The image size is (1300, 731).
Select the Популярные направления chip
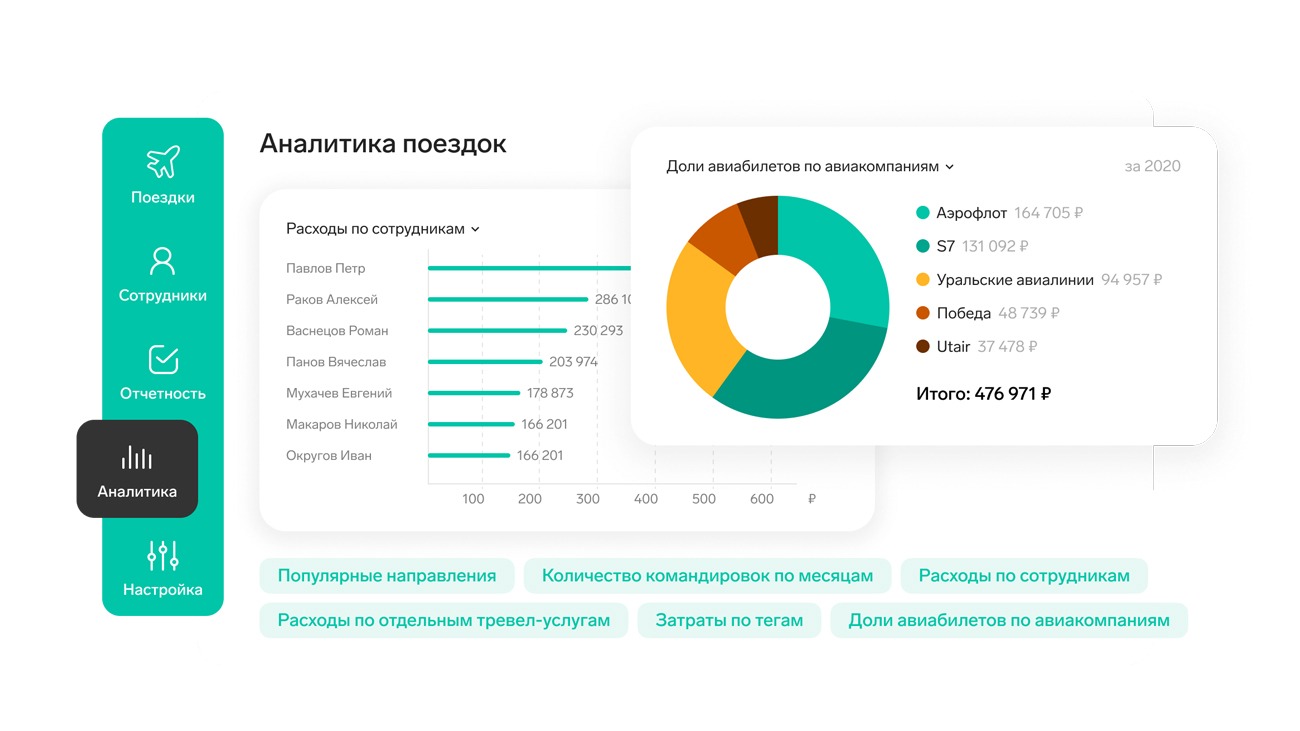coord(387,576)
